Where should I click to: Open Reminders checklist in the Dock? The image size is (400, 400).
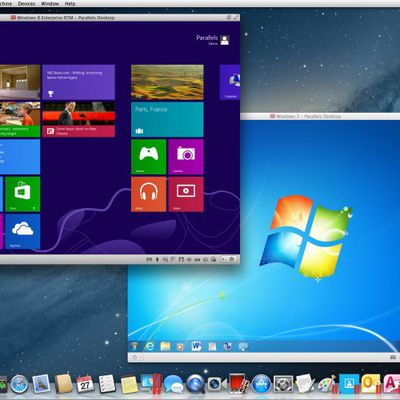(x=107, y=384)
